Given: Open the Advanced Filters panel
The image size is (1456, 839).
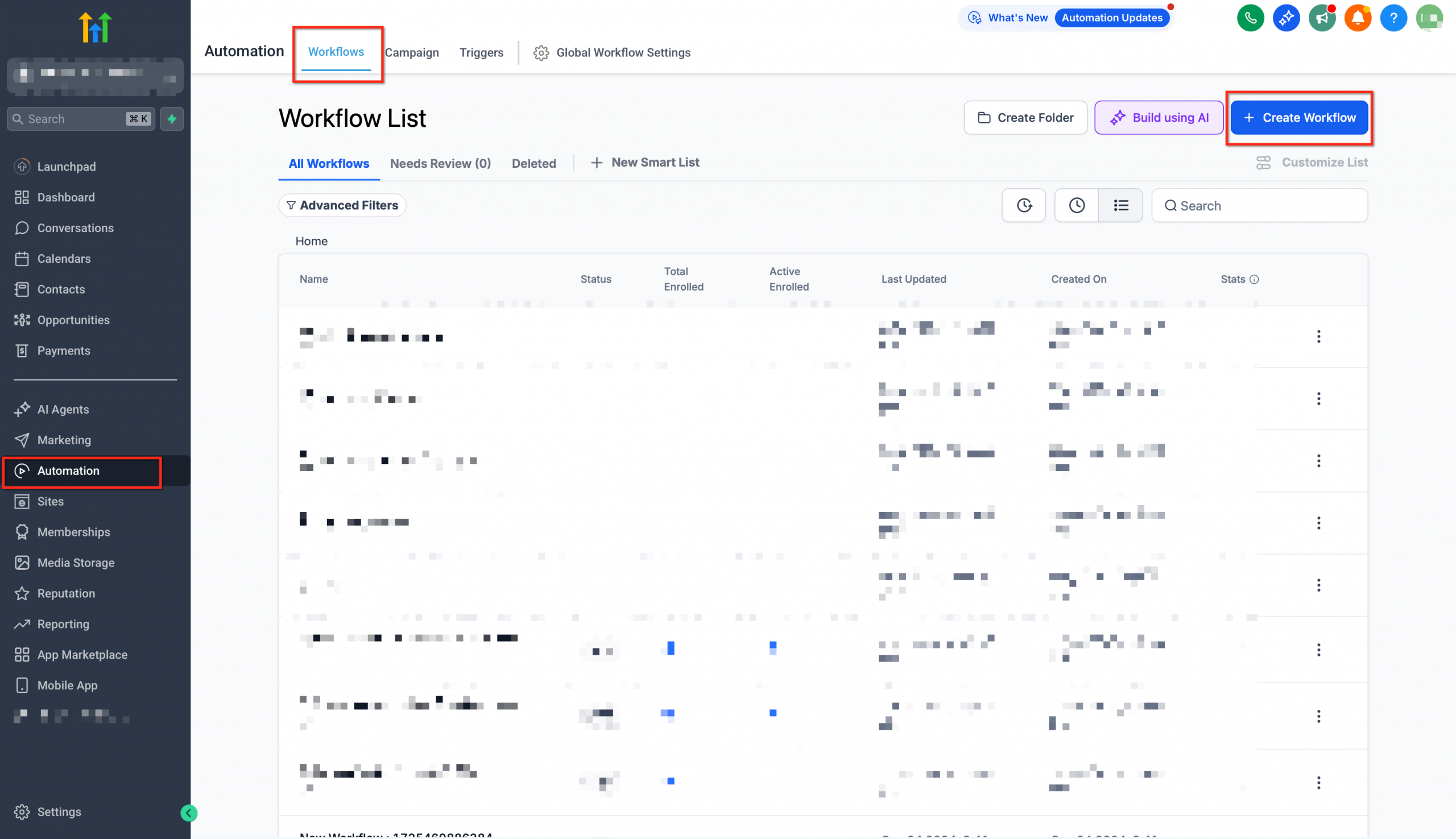Looking at the screenshot, I should coord(342,205).
